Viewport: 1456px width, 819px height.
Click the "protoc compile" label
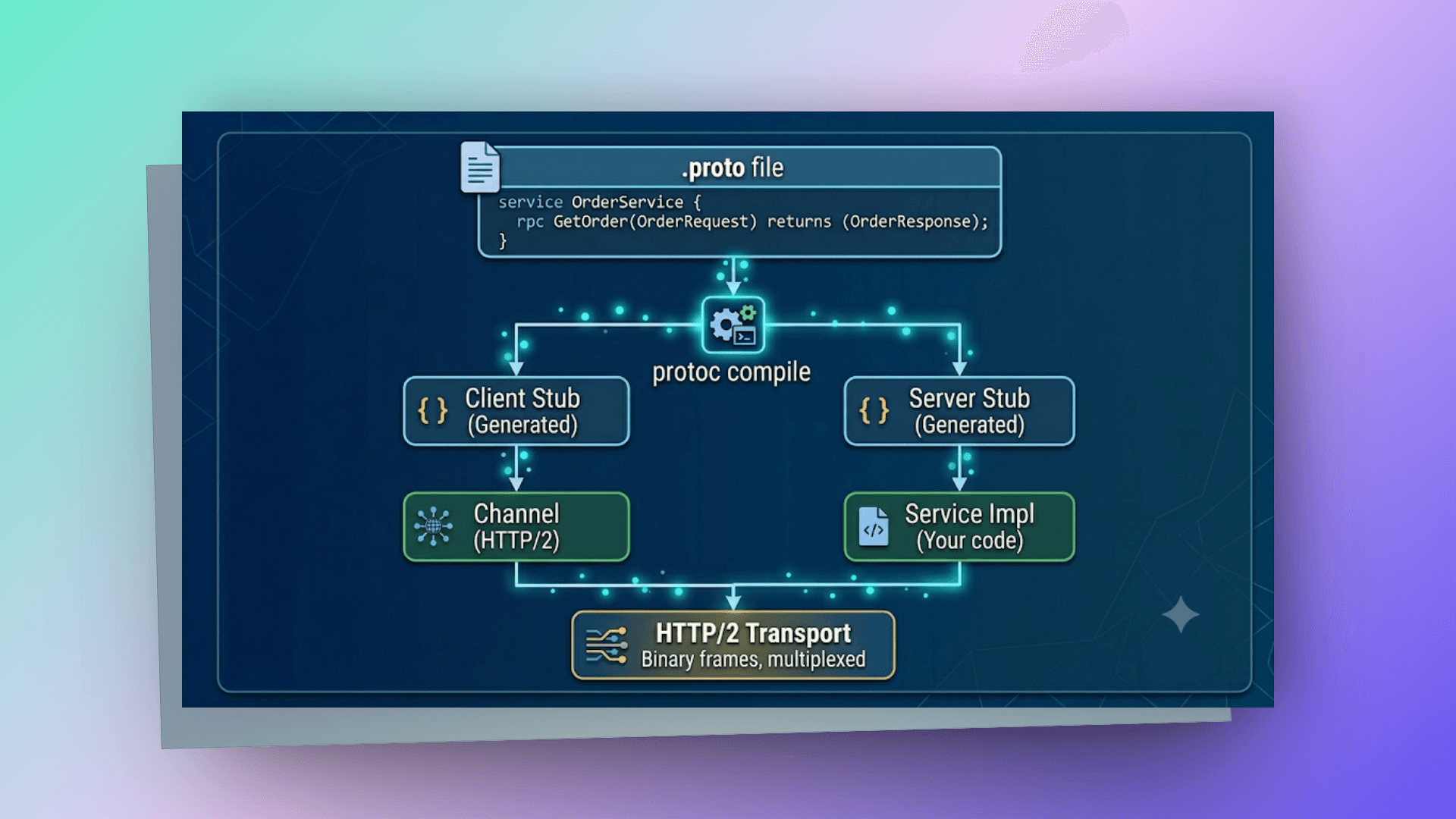click(731, 372)
